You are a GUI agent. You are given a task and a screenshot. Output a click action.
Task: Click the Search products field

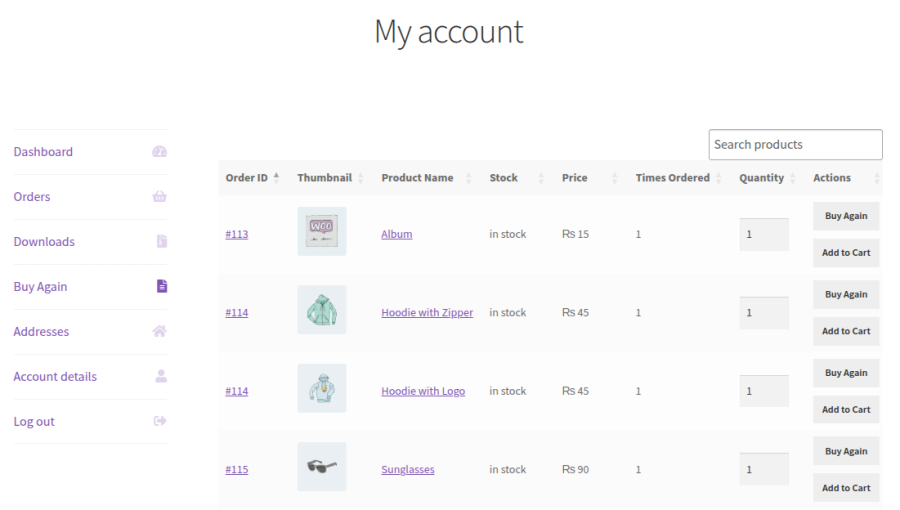[795, 145]
